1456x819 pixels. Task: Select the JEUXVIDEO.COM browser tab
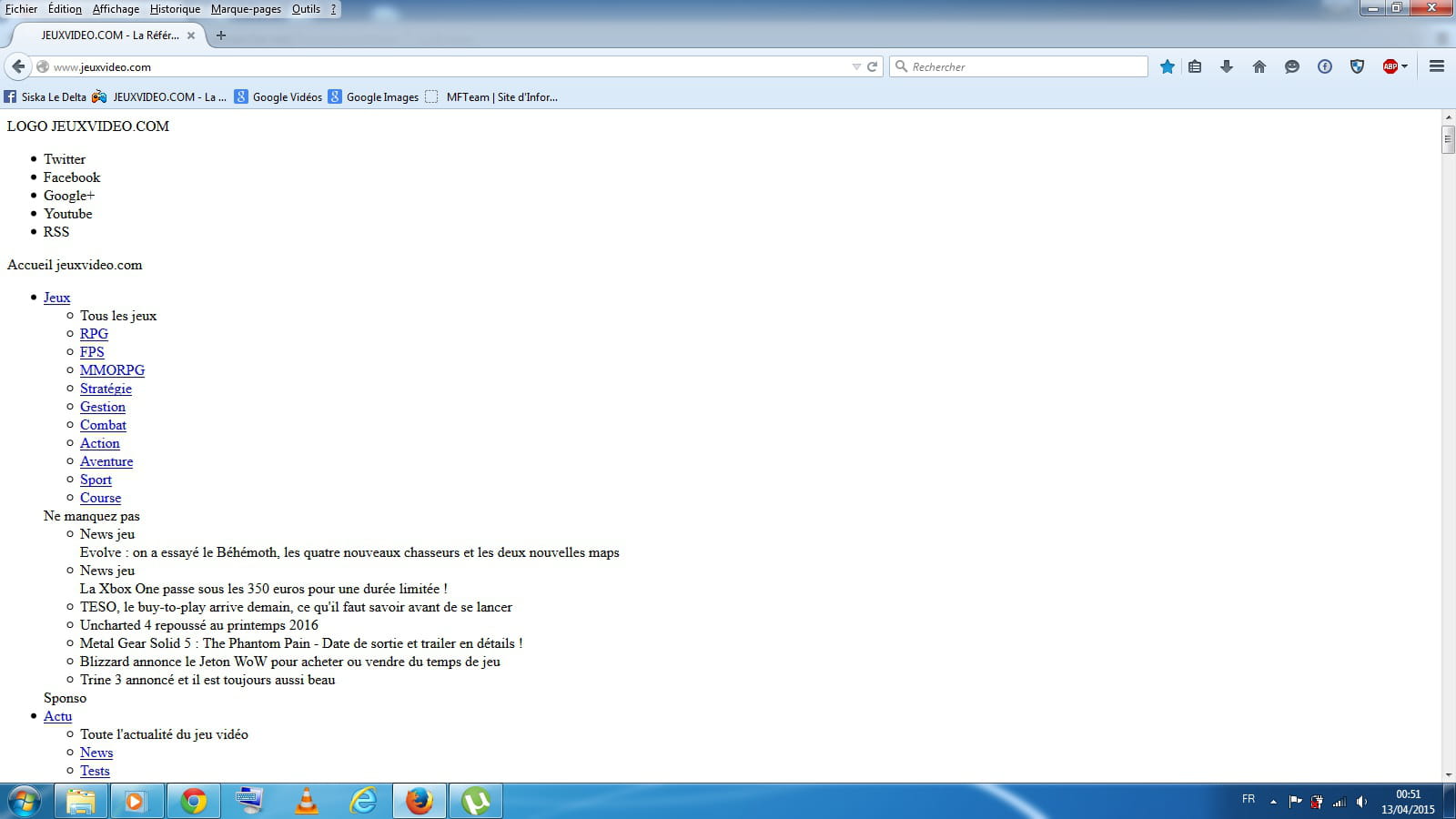click(x=109, y=35)
